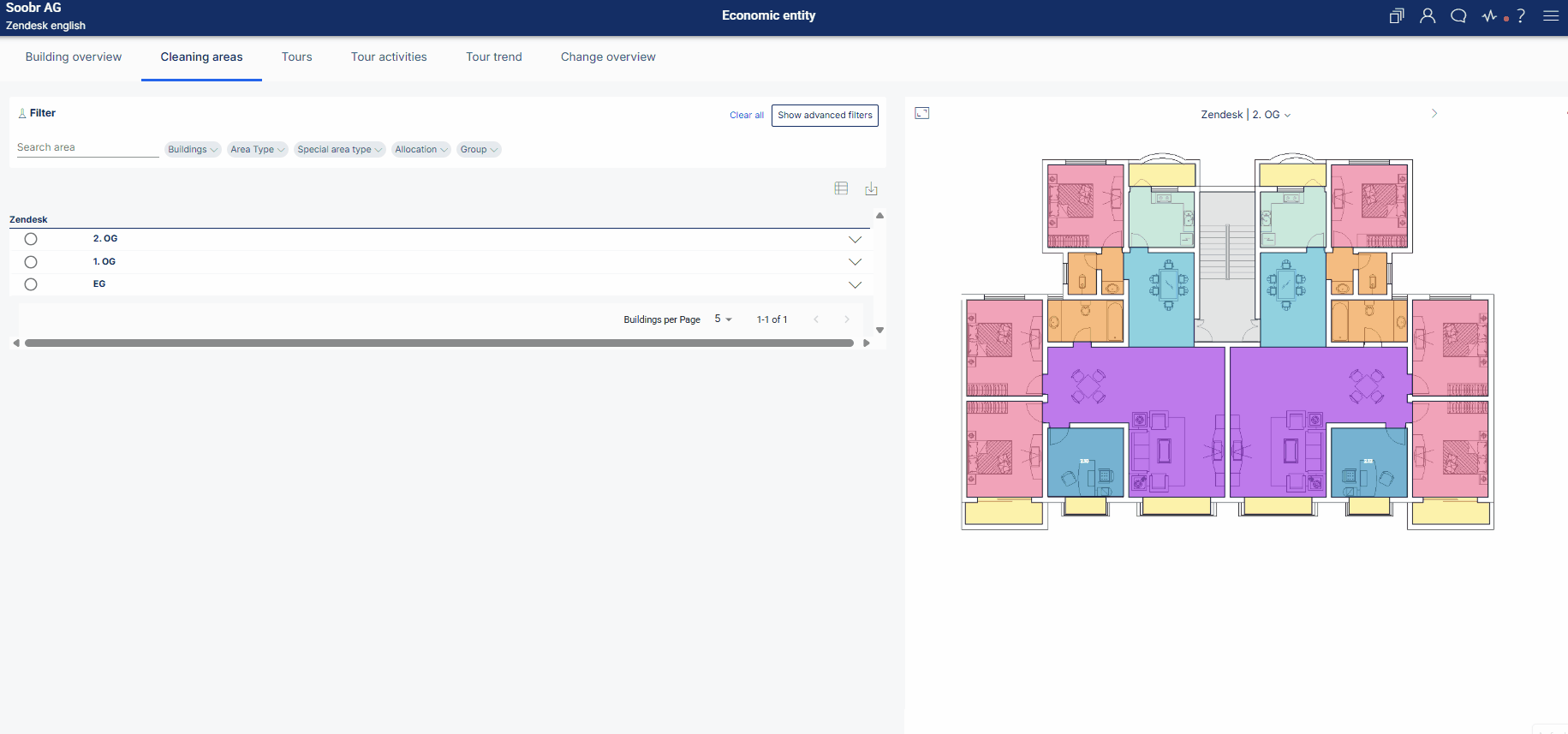Open the Buildings per Page dropdown
The height and width of the screenshot is (734, 1568).
pos(723,319)
